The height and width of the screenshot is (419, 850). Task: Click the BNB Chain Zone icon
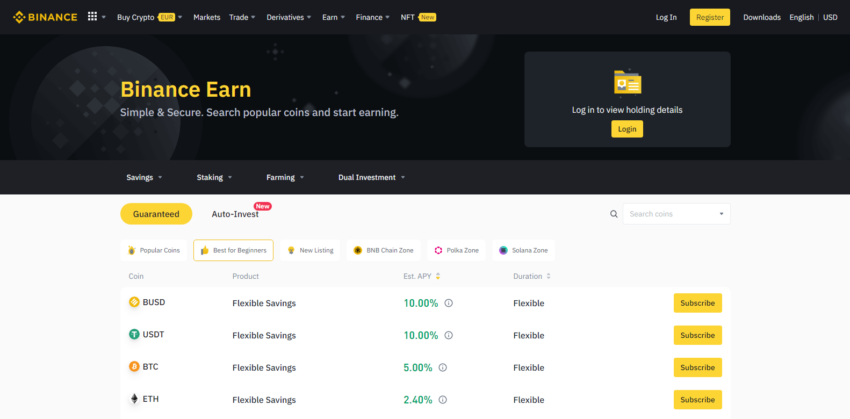[x=358, y=250]
